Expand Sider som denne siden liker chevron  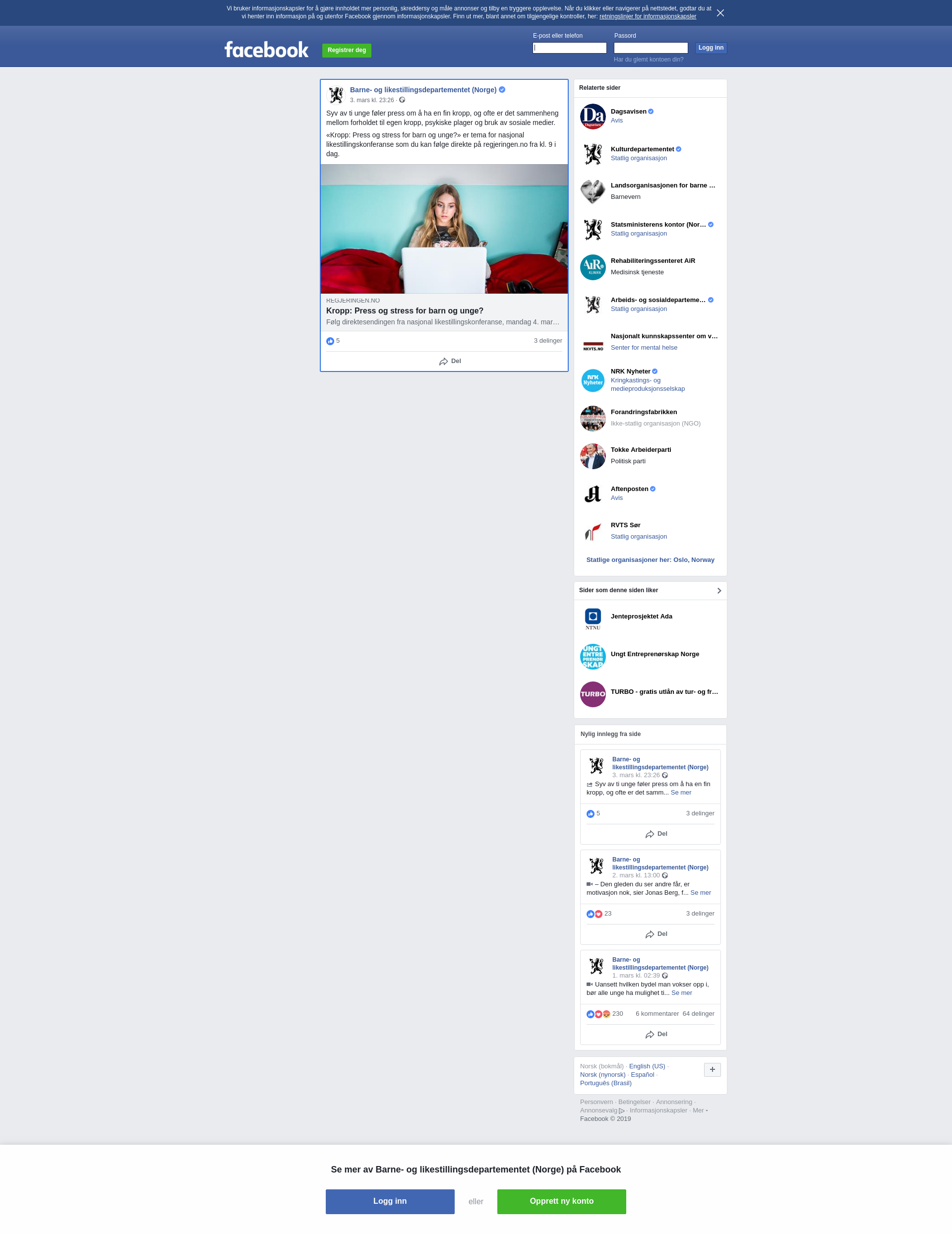click(x=718, y=590)
